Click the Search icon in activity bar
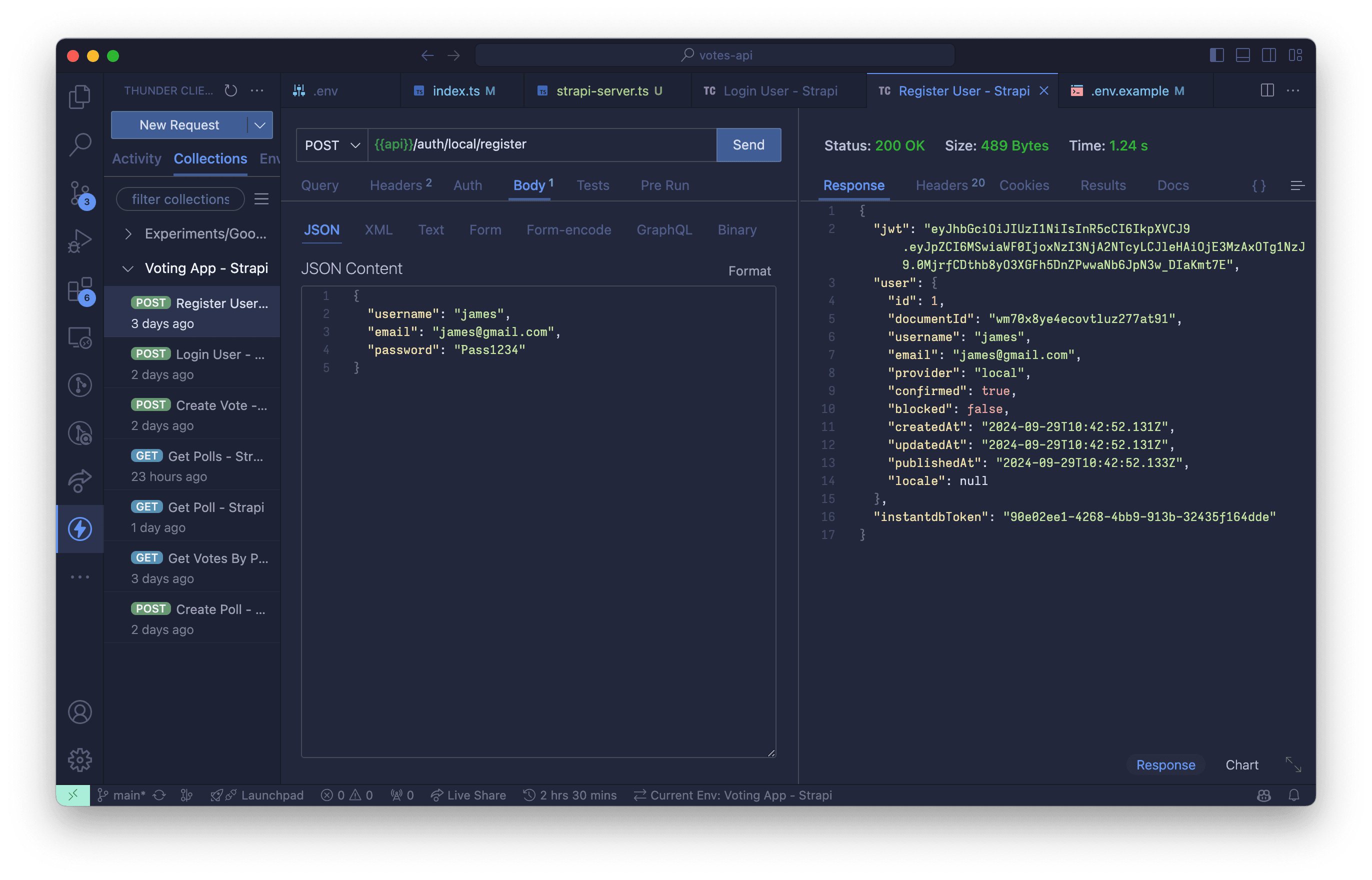The height and width of the screenshot is (880, 1372). point(79,144)
